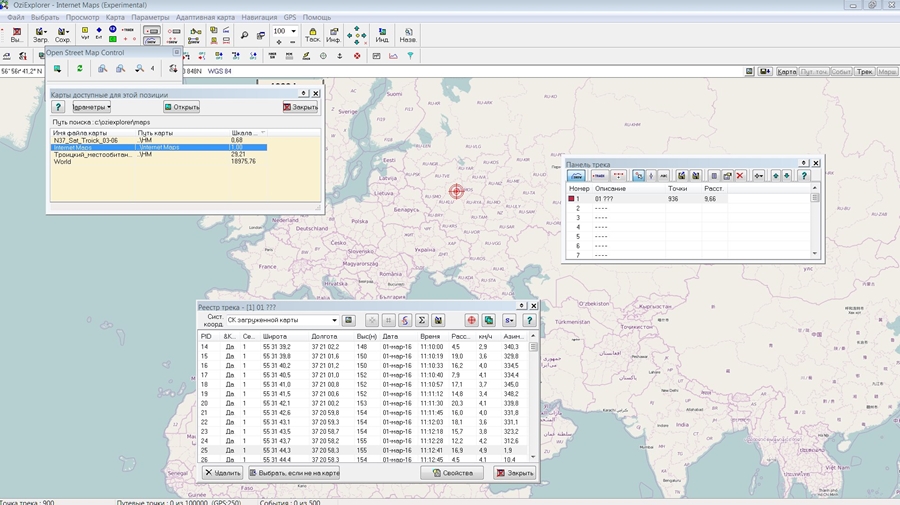The height and width of the screenshot is (505, 900).
Task: Click the Инд. index map toolbar button
Action: click(x=382, y=35)
